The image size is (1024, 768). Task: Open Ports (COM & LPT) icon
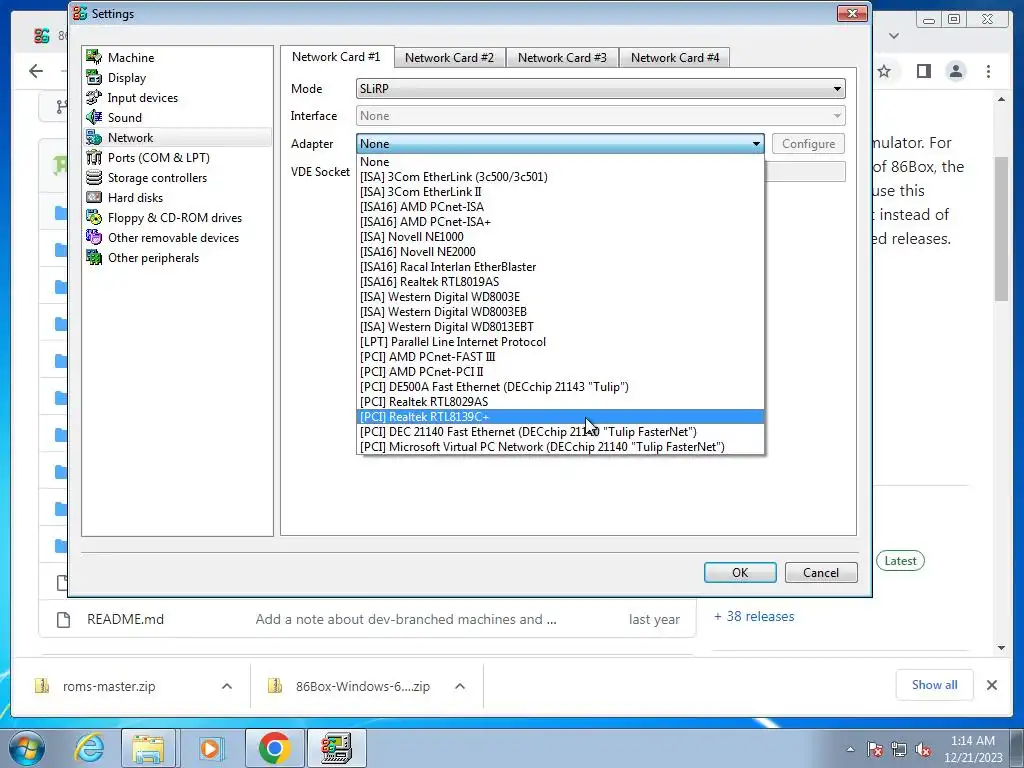[x=94, y=158]
